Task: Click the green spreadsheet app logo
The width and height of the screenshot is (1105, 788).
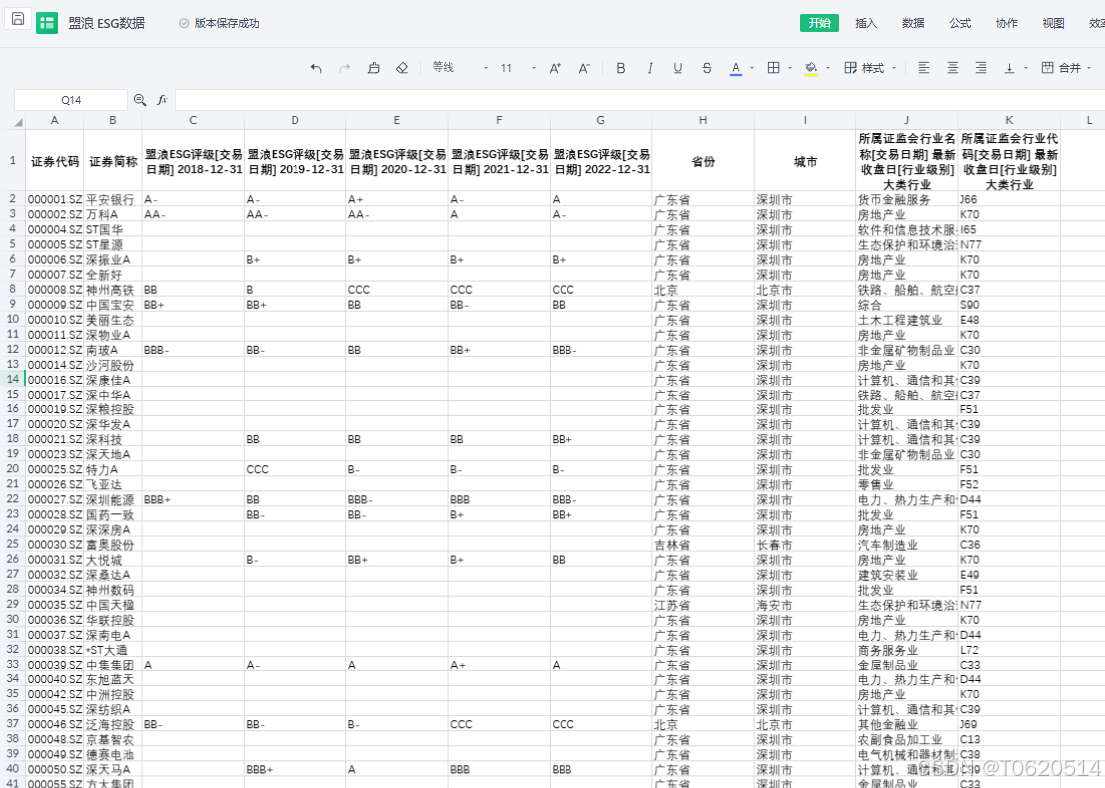Action: tap(47, 23)
